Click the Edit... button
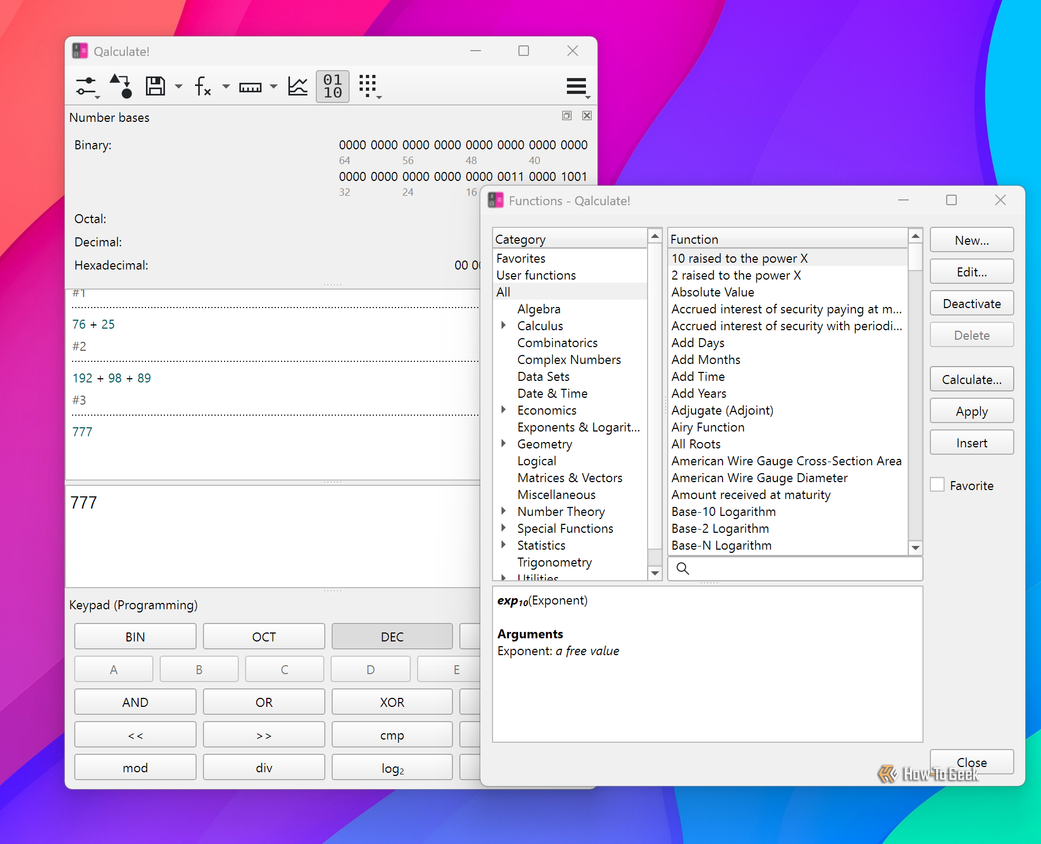Viewport: 1041px width, 844px height. coord(972,272)
